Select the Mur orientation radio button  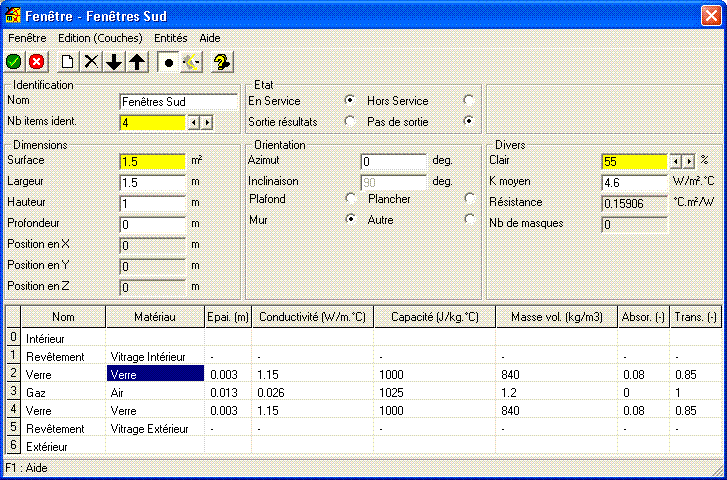(351, 219)
